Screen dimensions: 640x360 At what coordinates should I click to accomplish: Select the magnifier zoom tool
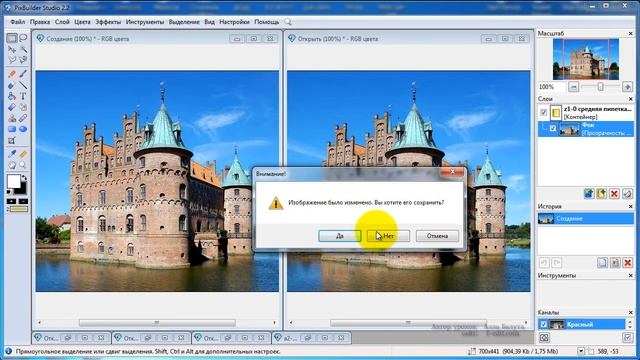(23, 165)
